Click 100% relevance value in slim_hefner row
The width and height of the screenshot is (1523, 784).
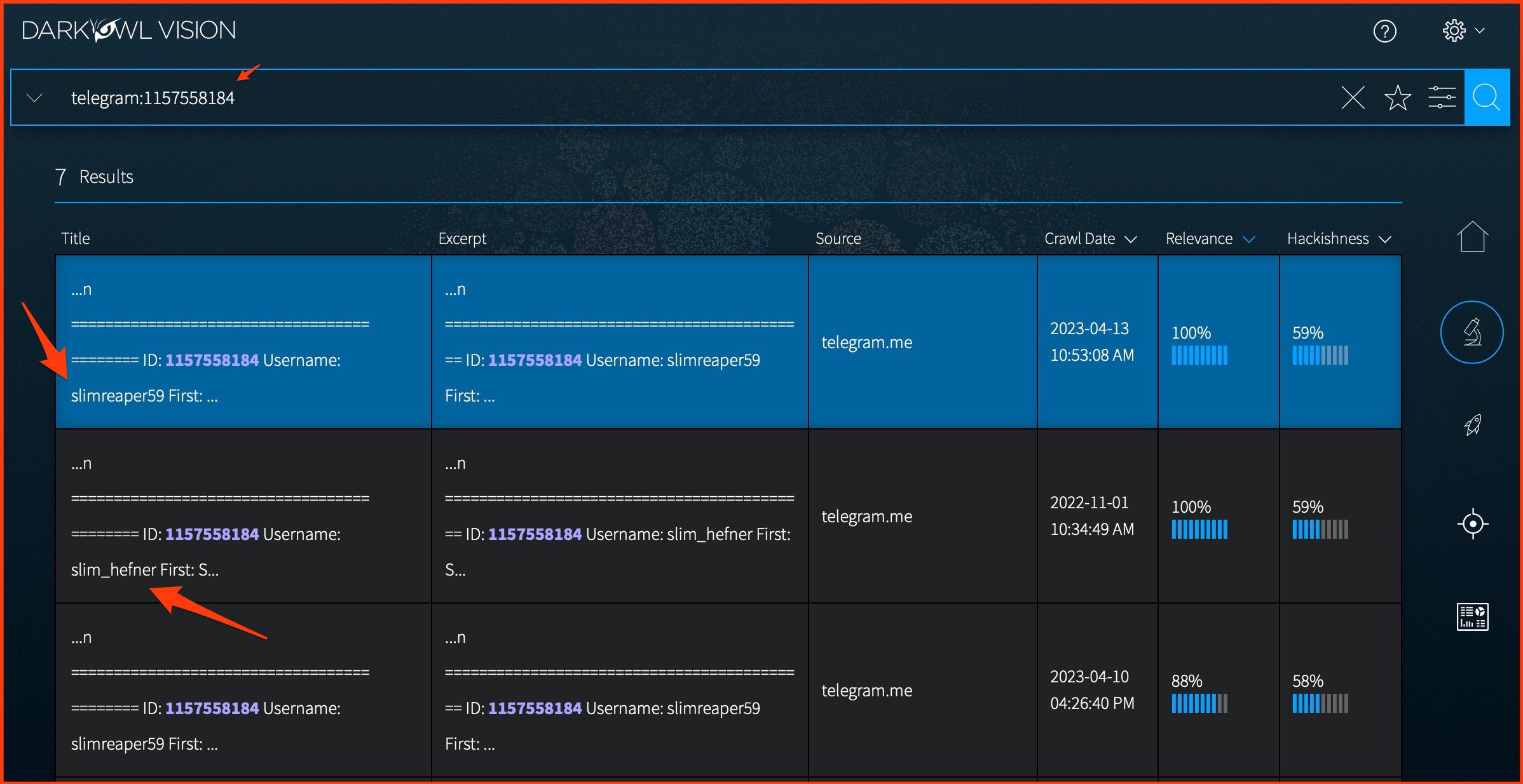[x=1191, y=507]
